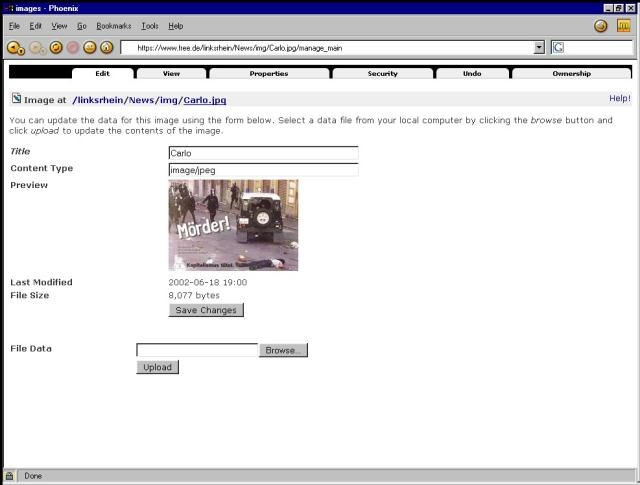Click the Title text field containing Carlo
Image resolution: width=640 pixels, height=485 pixels.
pyautogui.click(x=263, y=154)
